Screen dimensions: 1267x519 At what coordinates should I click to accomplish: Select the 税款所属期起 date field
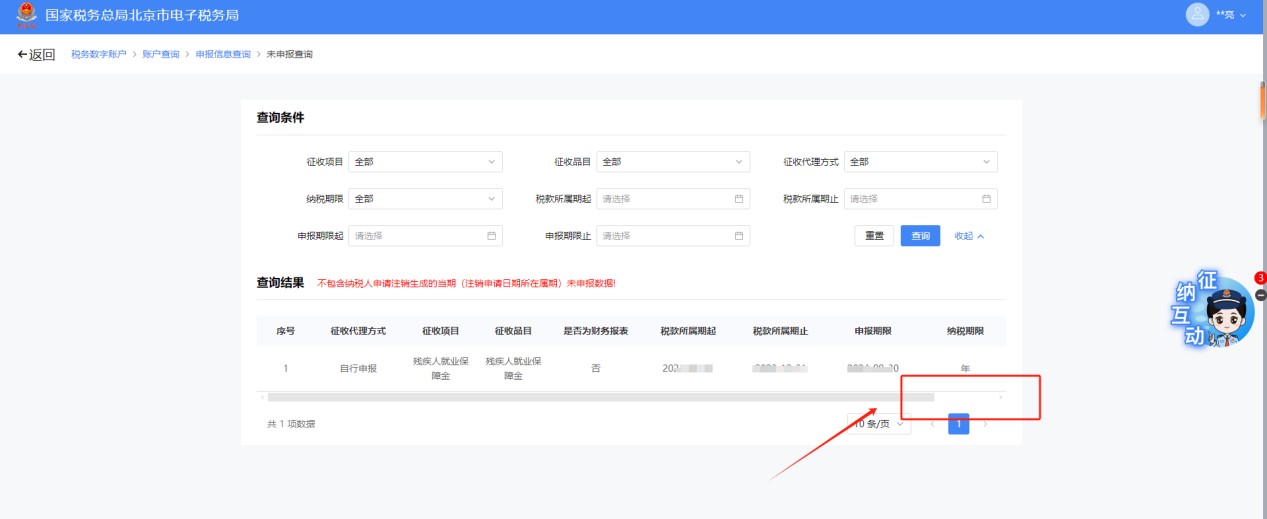pos(673,199)
